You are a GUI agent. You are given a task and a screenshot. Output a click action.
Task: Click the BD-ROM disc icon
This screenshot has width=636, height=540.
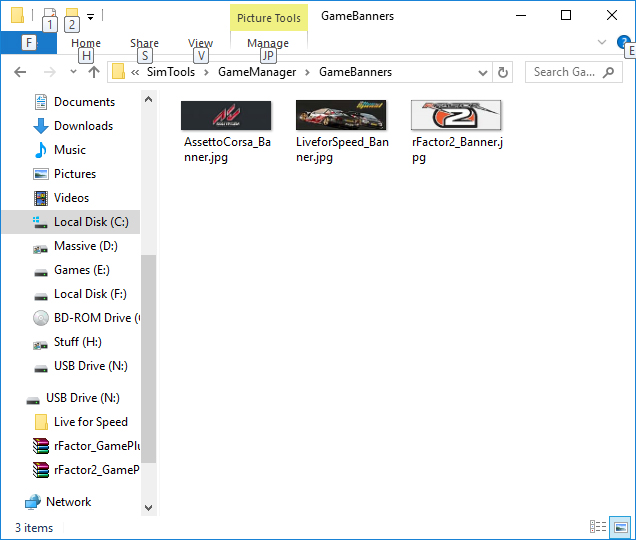pos(41,318)
